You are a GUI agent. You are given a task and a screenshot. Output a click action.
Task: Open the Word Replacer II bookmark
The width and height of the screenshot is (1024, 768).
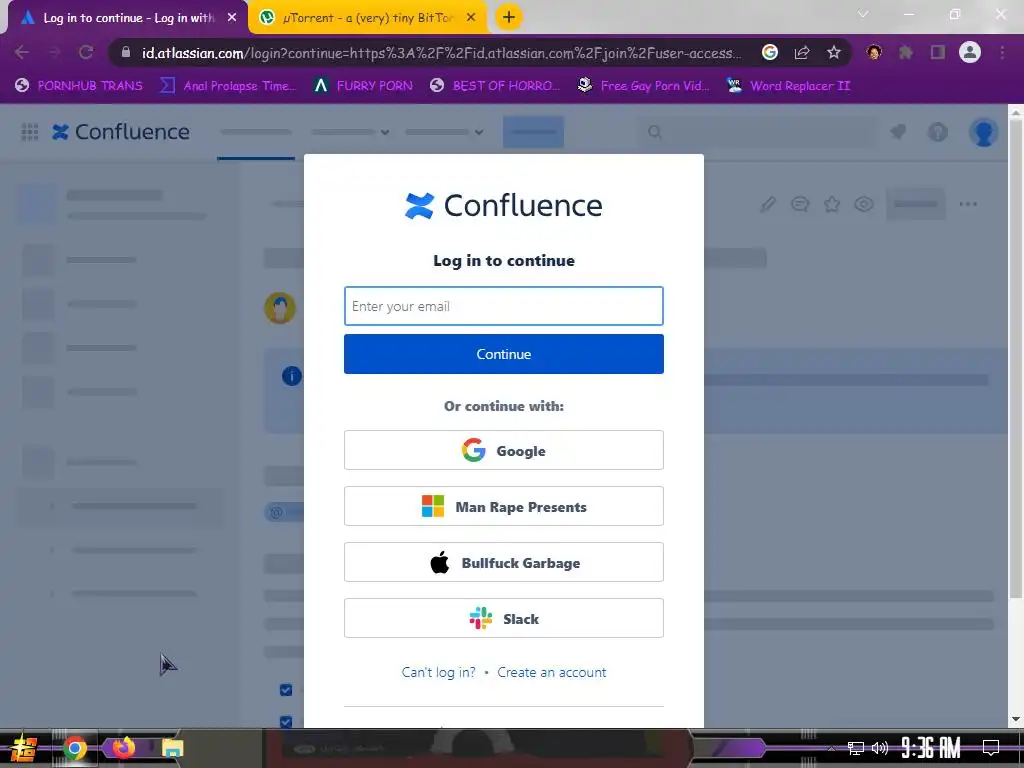tap(788, 86)
